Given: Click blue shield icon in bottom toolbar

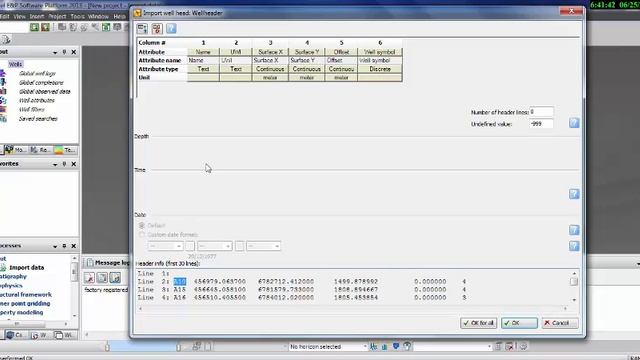Looking at the screenshot, I should pos(396,347).
